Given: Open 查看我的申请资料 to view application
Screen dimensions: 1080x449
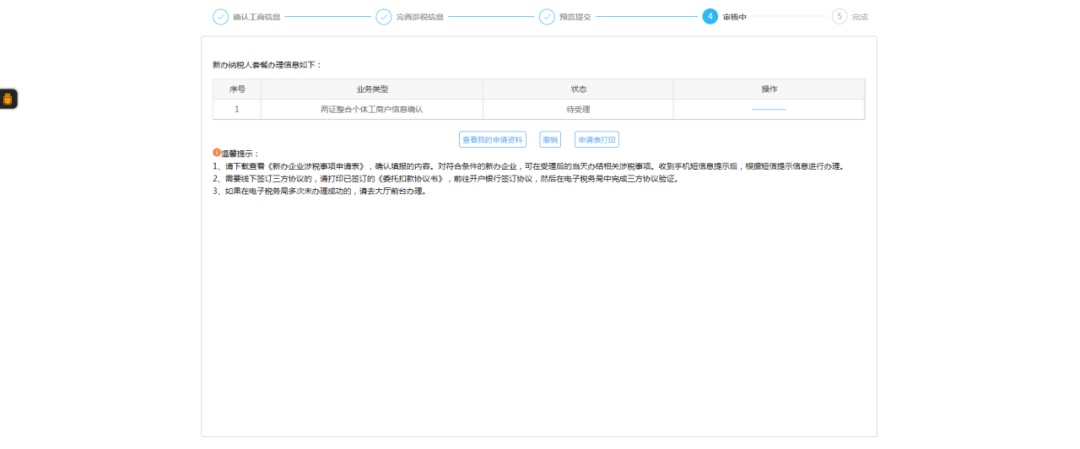Looking at the screenshot, I should click(492, 140).
